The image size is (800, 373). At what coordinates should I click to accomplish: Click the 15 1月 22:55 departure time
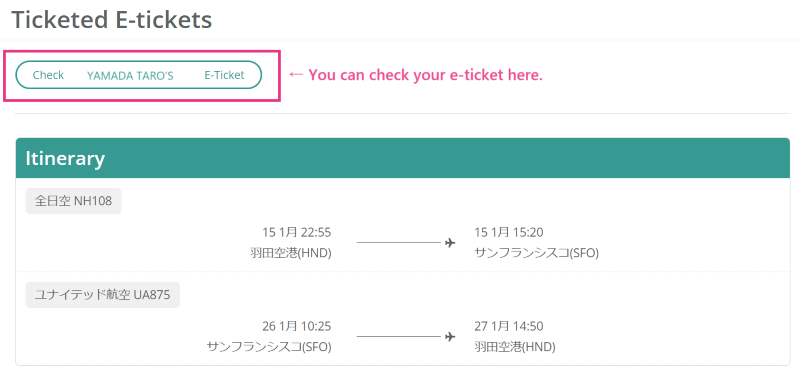(297, 233)
